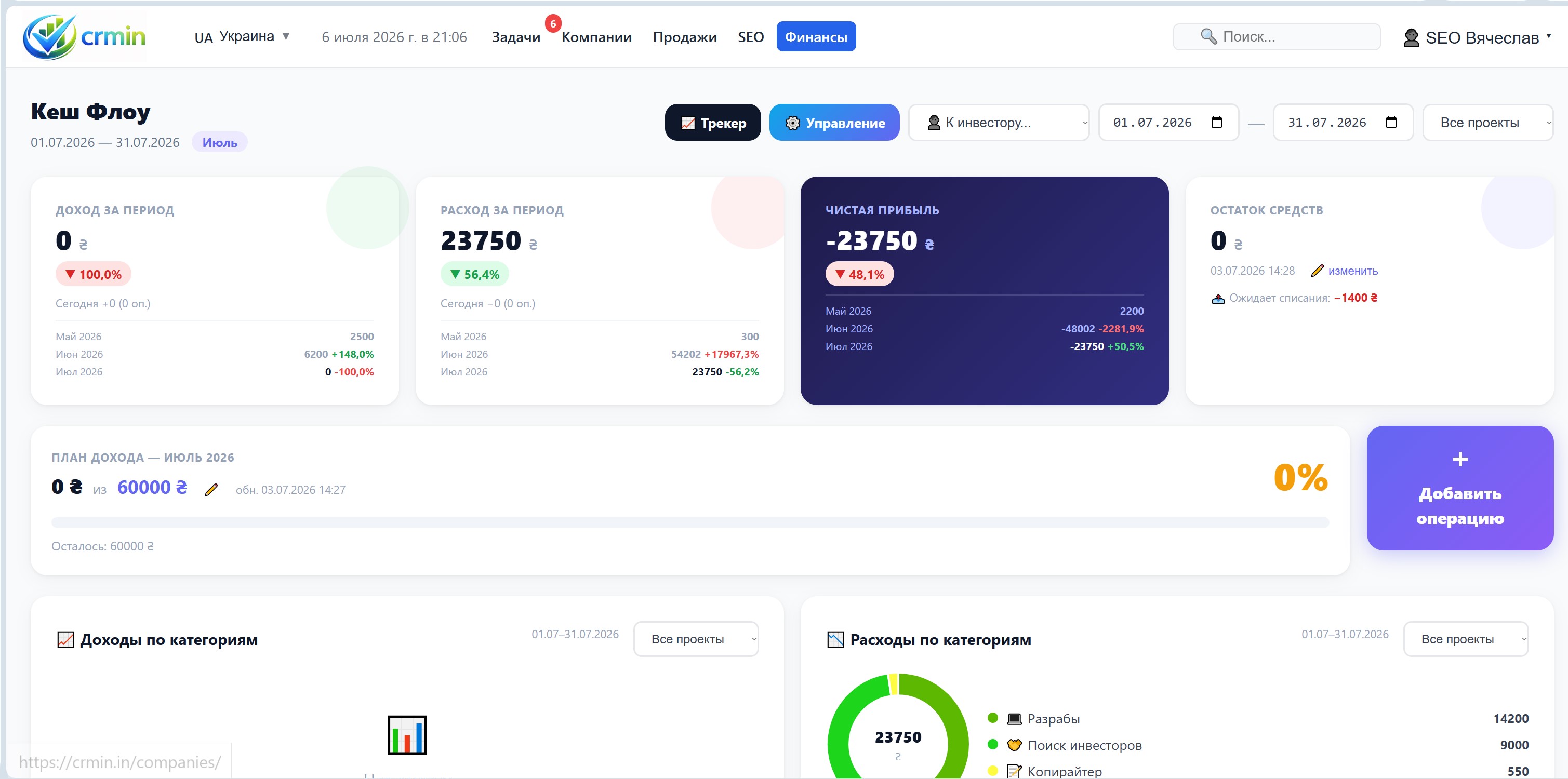Screen dimensions: 1568x779
Task: Click the 54202 June expense value
Action: click(685, 354)
